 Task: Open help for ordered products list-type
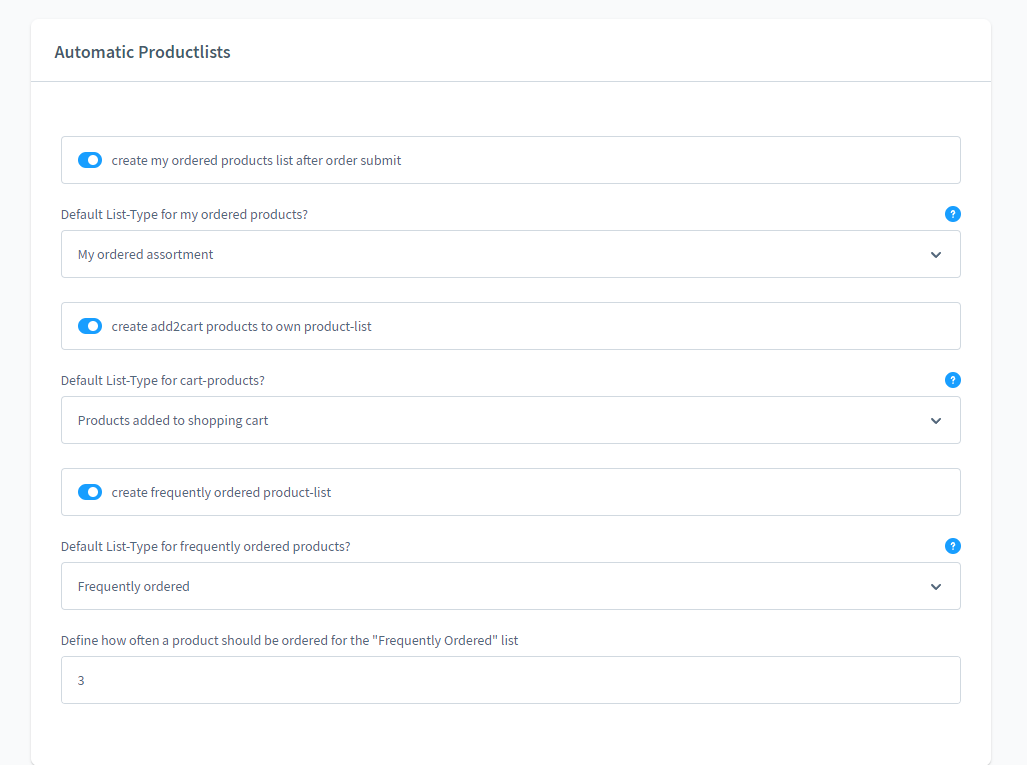pyautogui.click(x=952, y=214)
